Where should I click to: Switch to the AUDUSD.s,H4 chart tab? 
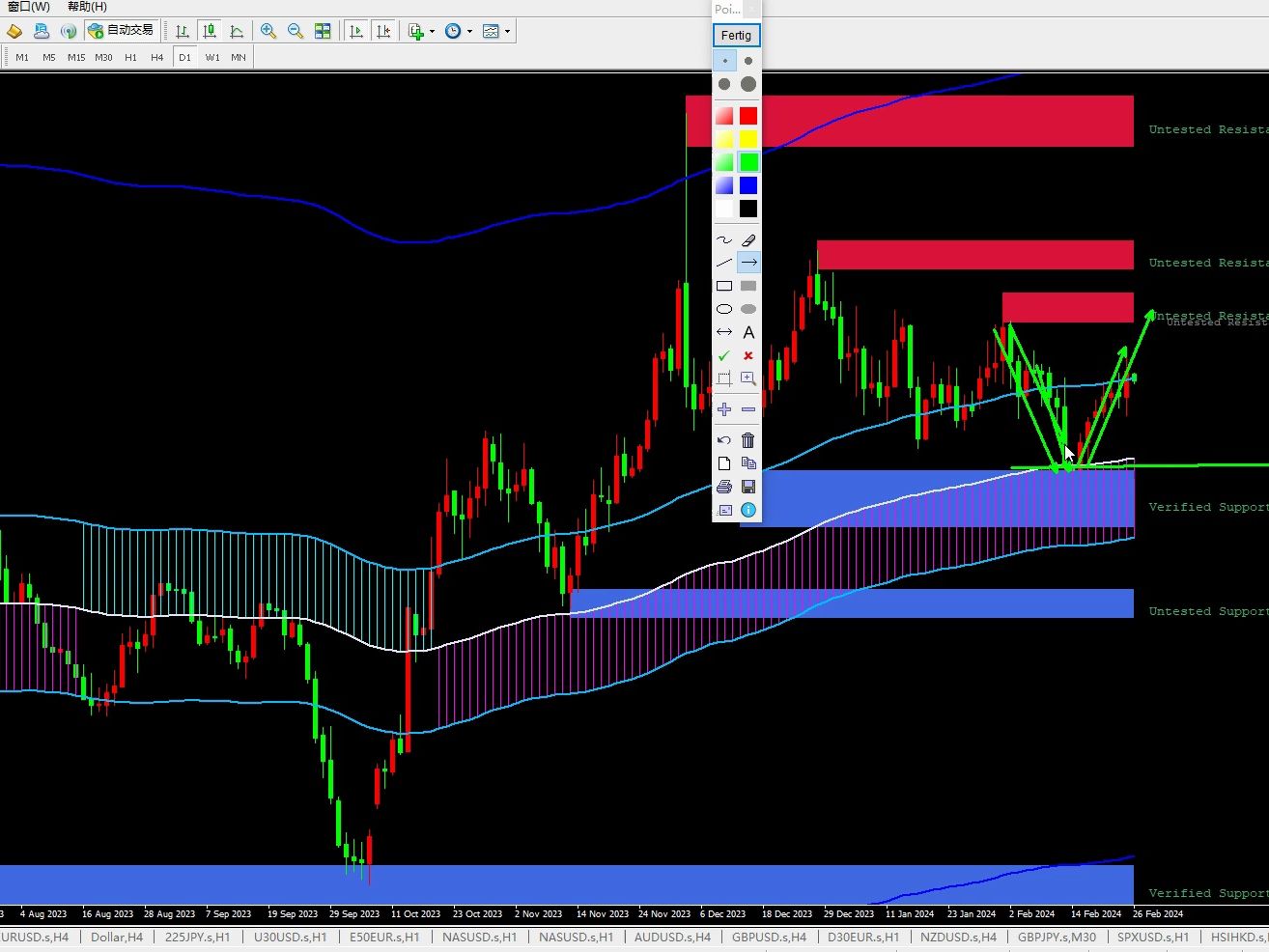click(672, 937)
